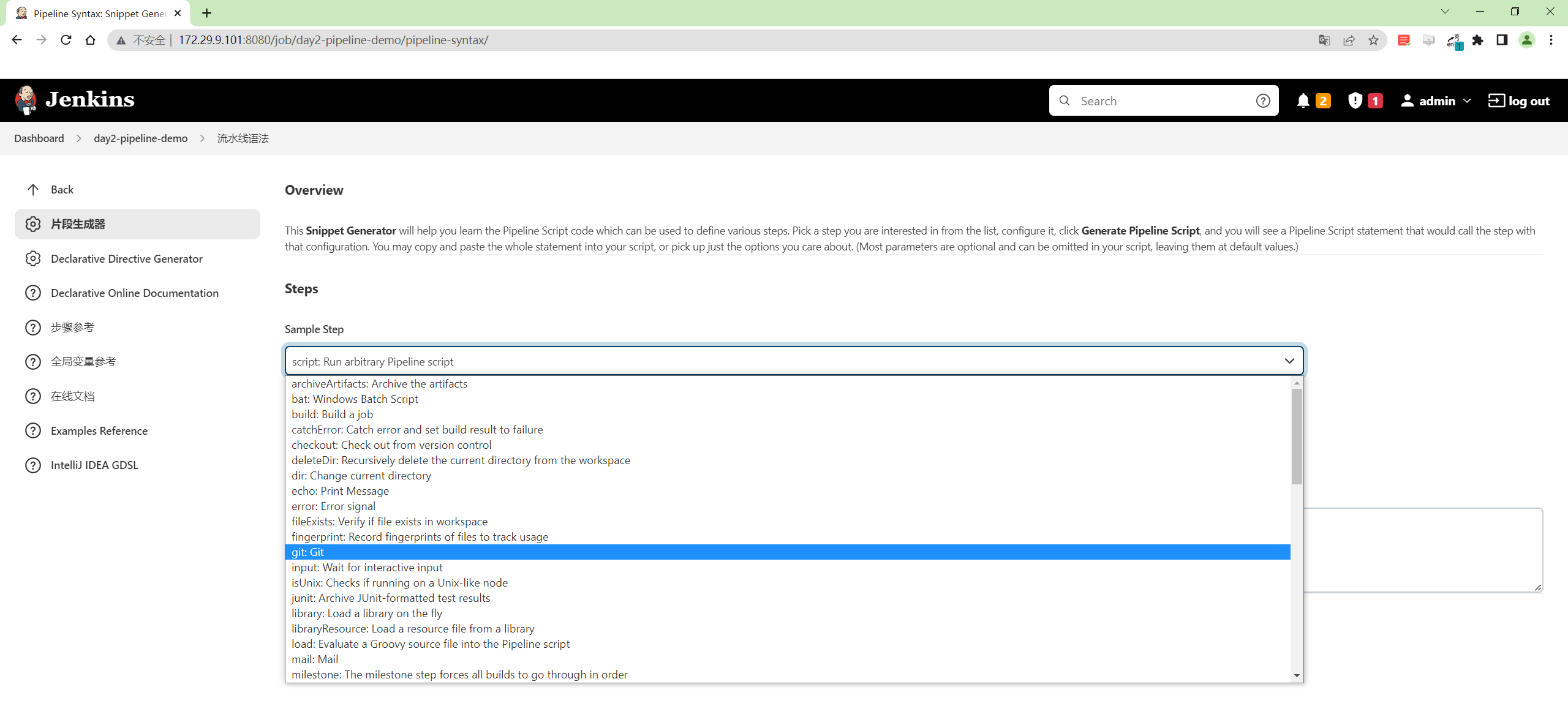1568x717 pixels.
Task: Bookmark this page with the star icon
Action: pos(1374,40)
